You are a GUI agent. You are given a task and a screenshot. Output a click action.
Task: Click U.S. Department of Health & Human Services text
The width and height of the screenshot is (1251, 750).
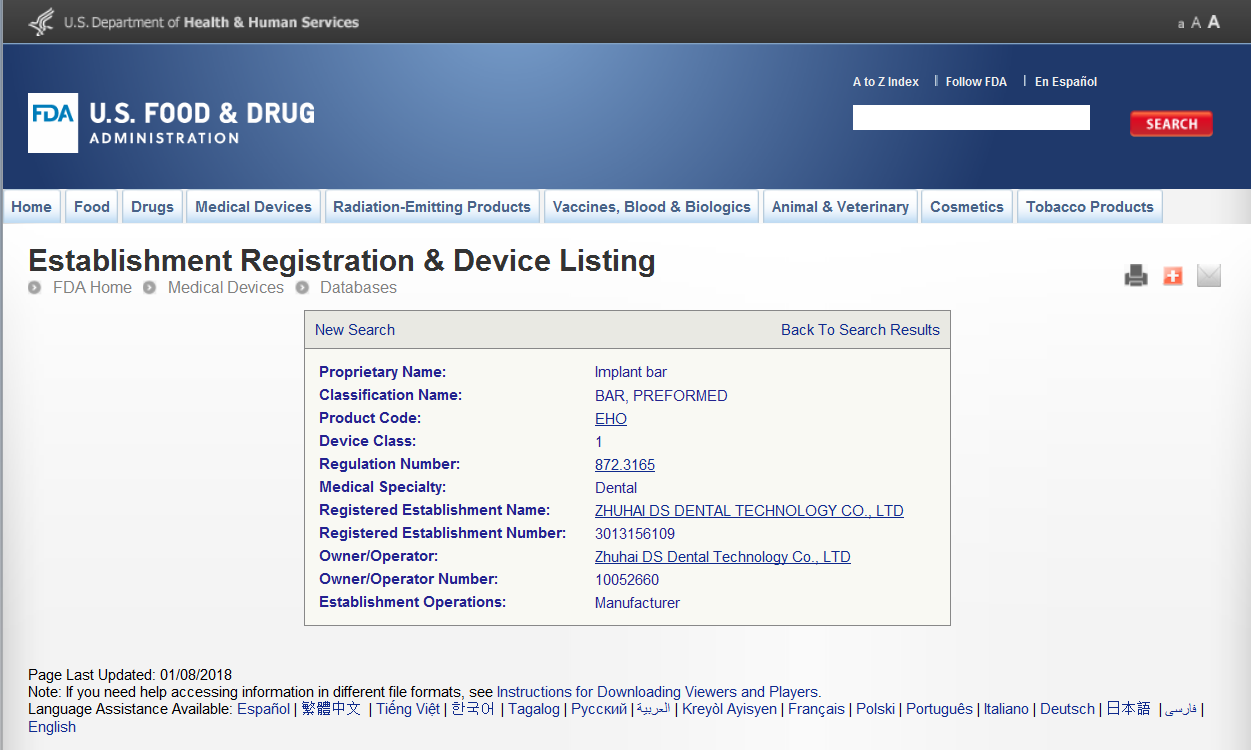(211, 22)
